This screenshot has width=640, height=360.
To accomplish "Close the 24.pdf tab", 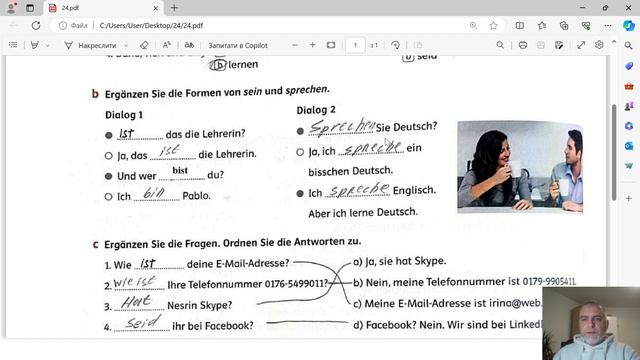I will [156, 8].
